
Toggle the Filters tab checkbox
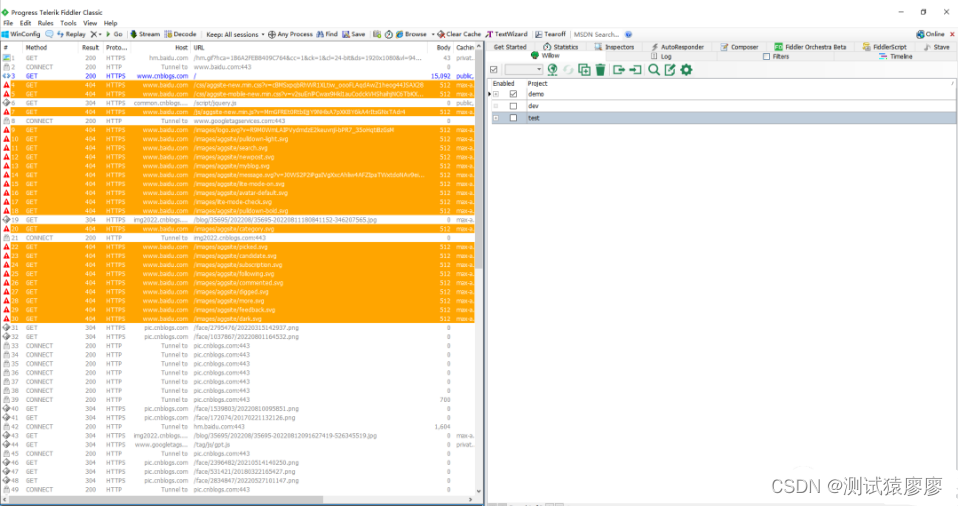click(766, 56)
